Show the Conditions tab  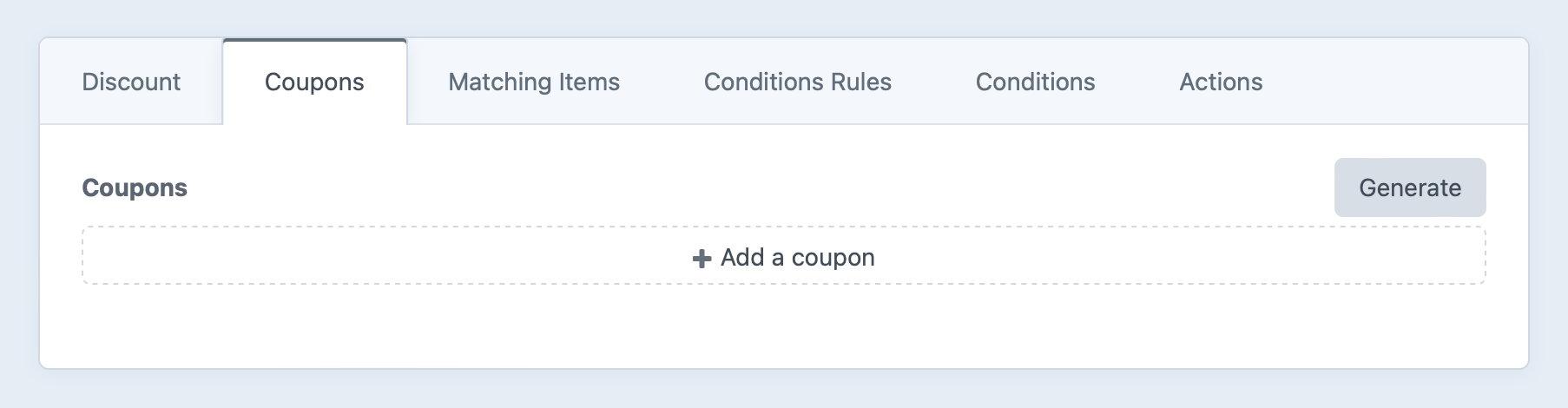click(x=1035, y=82)
